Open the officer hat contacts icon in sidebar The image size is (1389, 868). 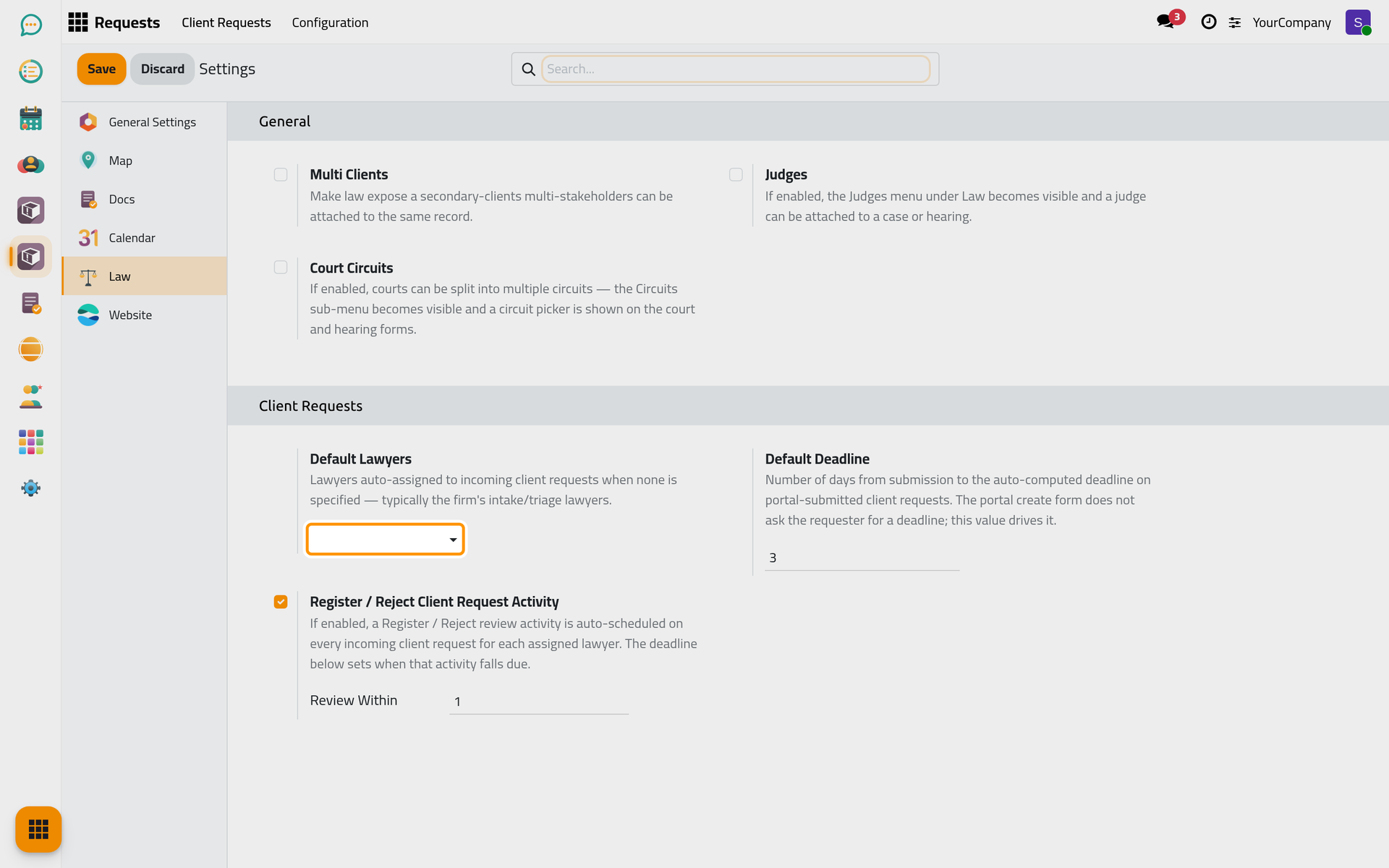(x=30, y=164)
